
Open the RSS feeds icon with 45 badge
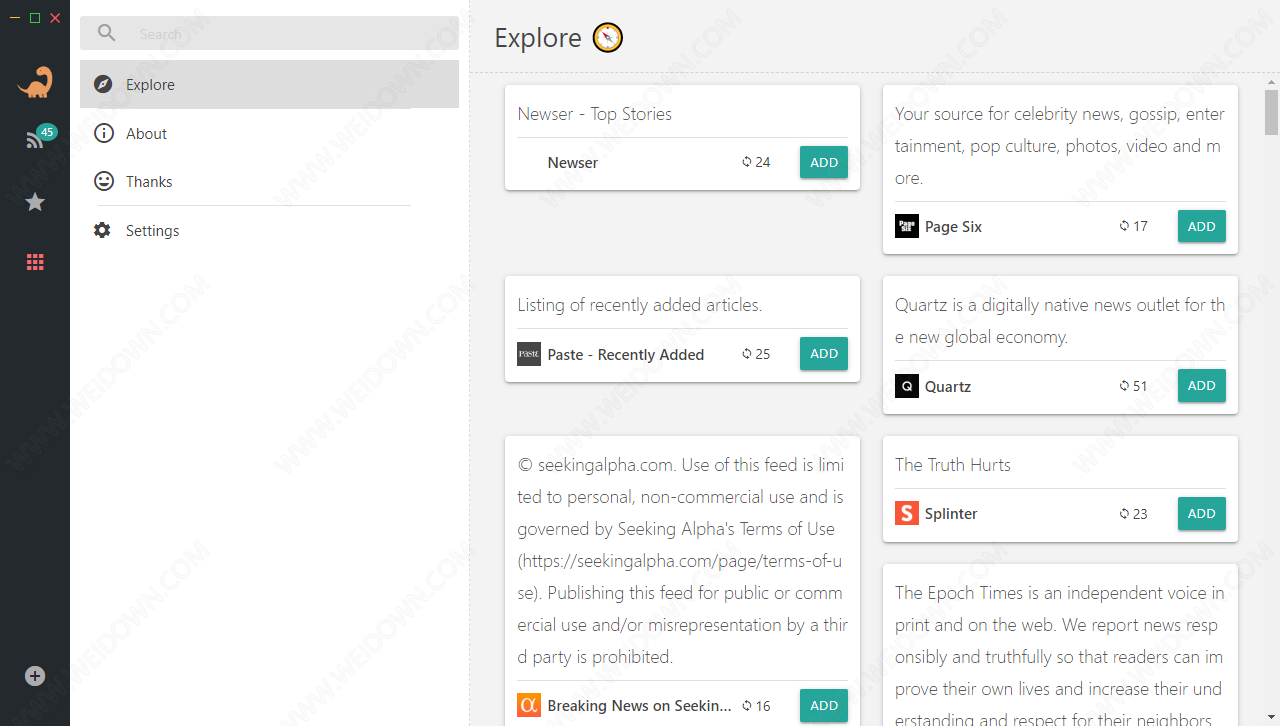(x=35, y=141)
